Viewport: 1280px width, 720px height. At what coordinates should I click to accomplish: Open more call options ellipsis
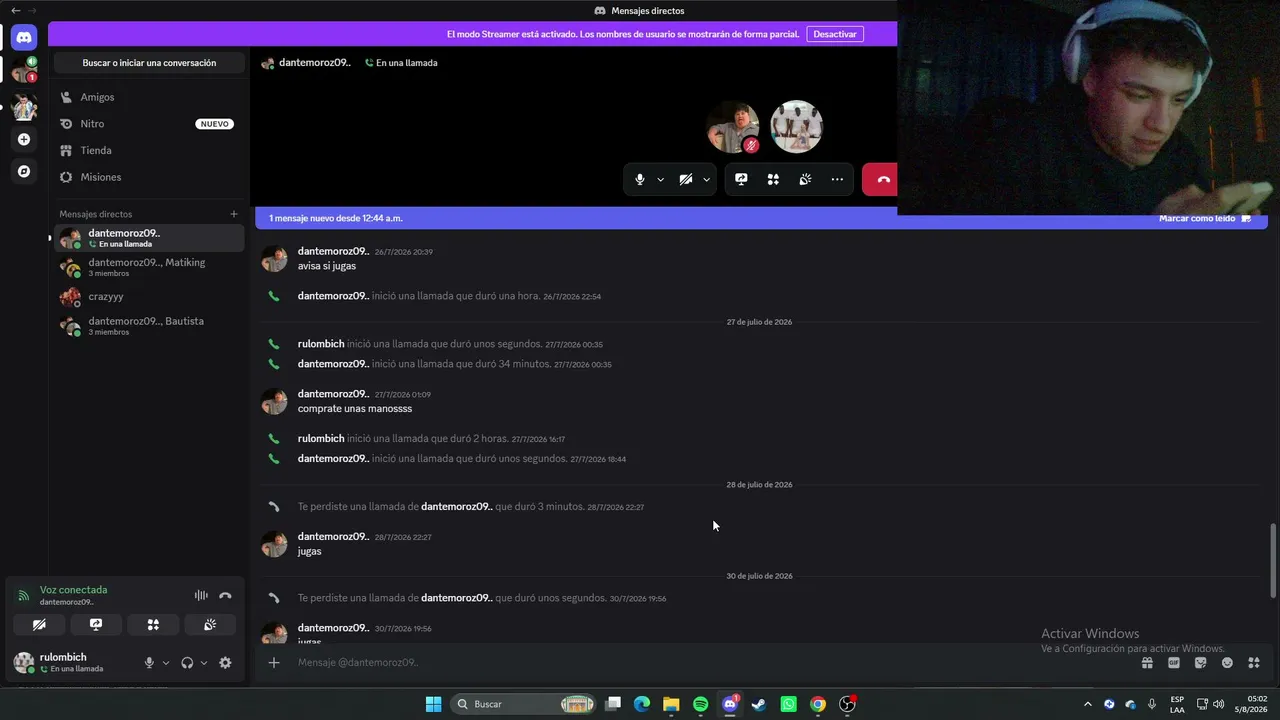(x=837, y=180)
